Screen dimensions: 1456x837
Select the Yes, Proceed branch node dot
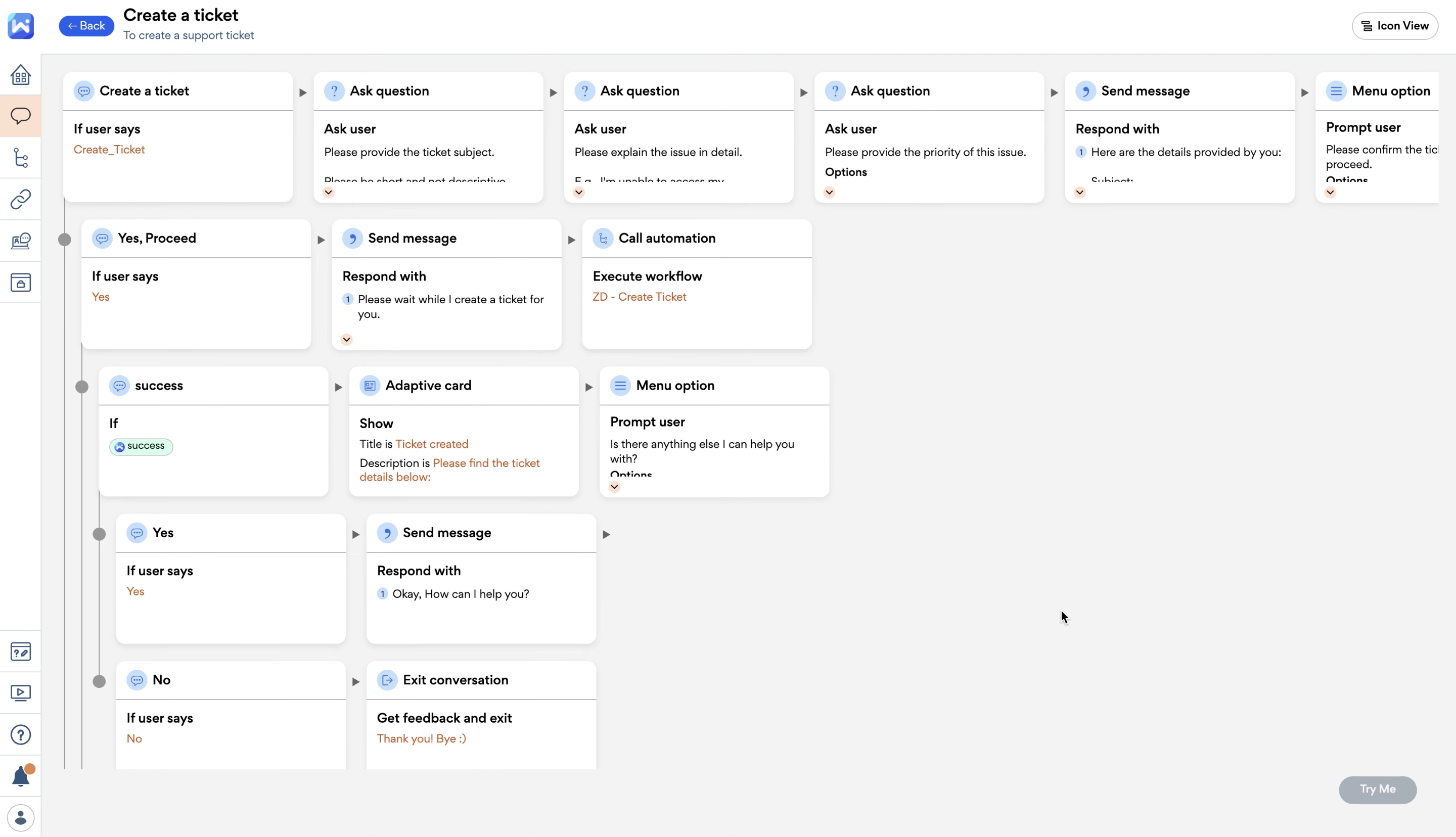tap(64, 240)
